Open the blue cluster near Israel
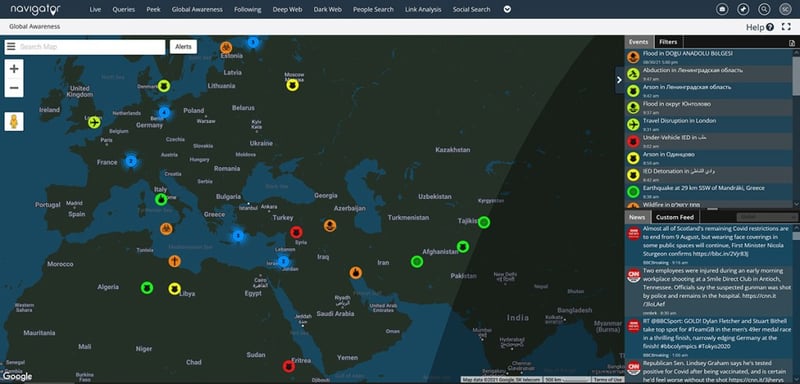The height and width of the screenshot is (384, 800). 284,262
